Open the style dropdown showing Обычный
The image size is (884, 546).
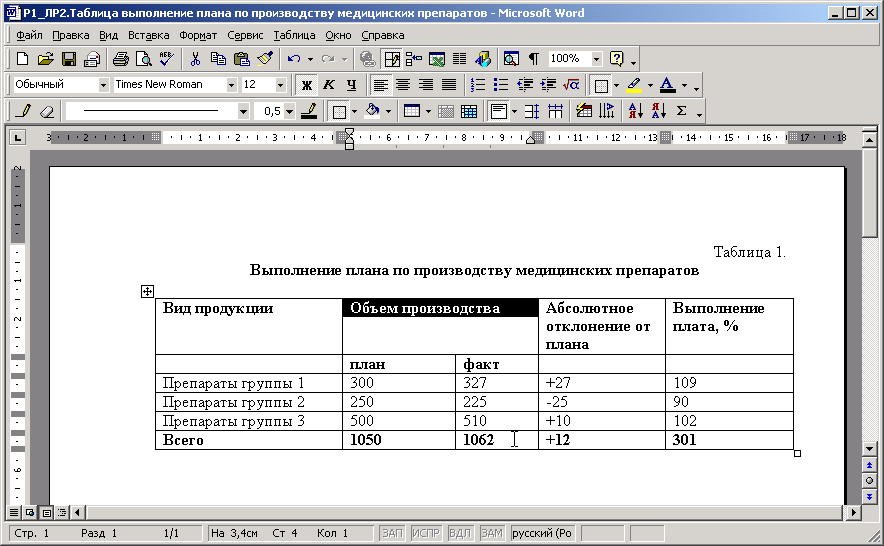point(103,85)
